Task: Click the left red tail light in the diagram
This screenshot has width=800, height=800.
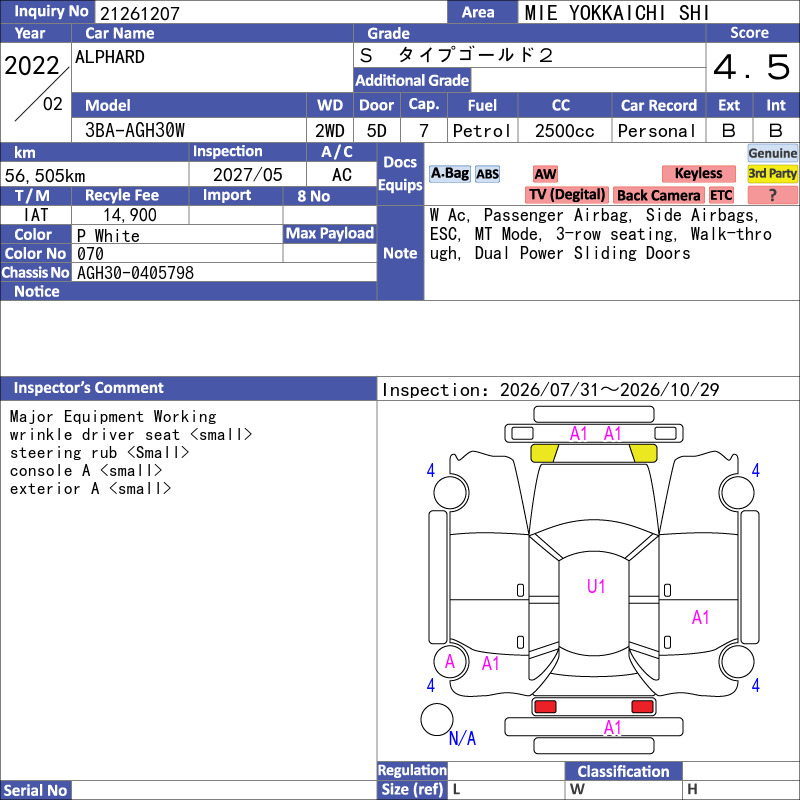Action: point(545,706)
